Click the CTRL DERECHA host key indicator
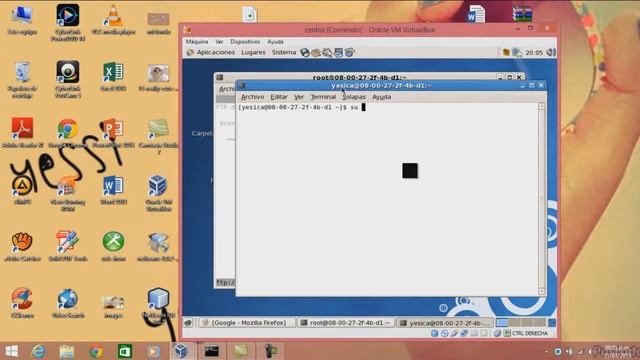The image size is (640, 360). pyautogui.click(x=529, y=333)
